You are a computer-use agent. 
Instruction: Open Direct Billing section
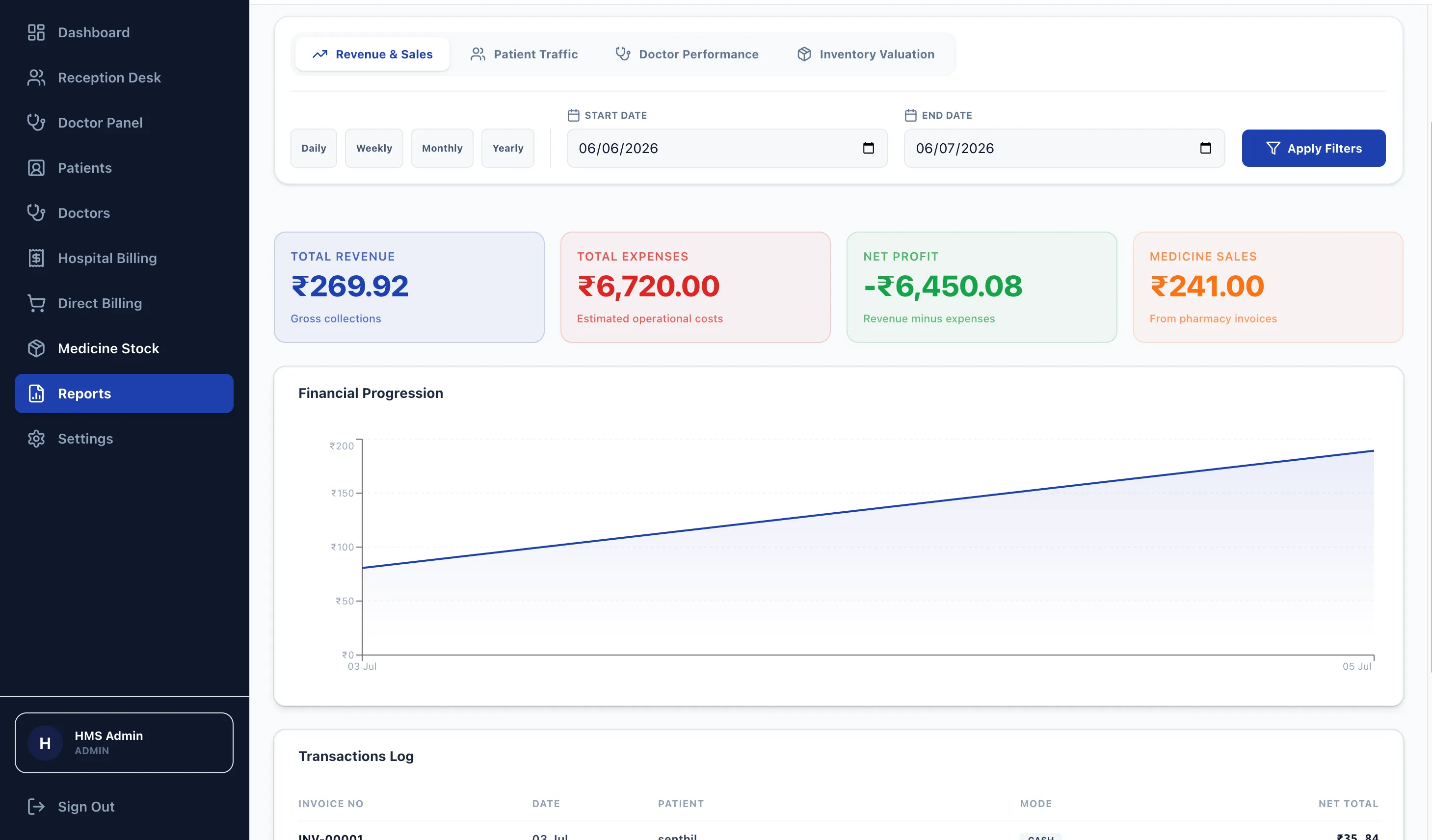pyautogui.click(x=124, y=303)
